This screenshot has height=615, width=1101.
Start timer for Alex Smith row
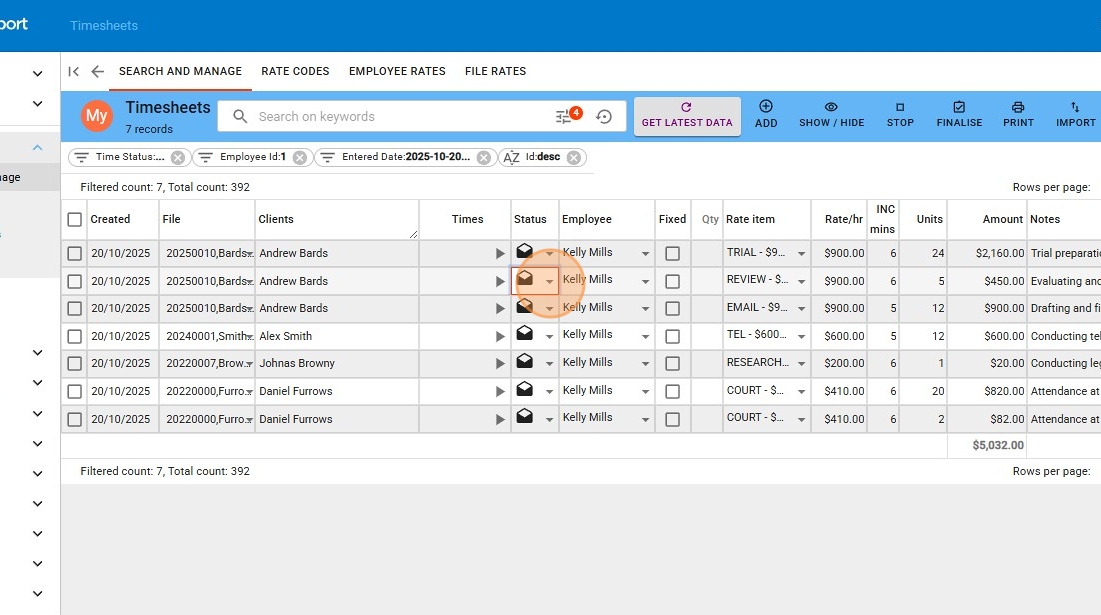500,337
